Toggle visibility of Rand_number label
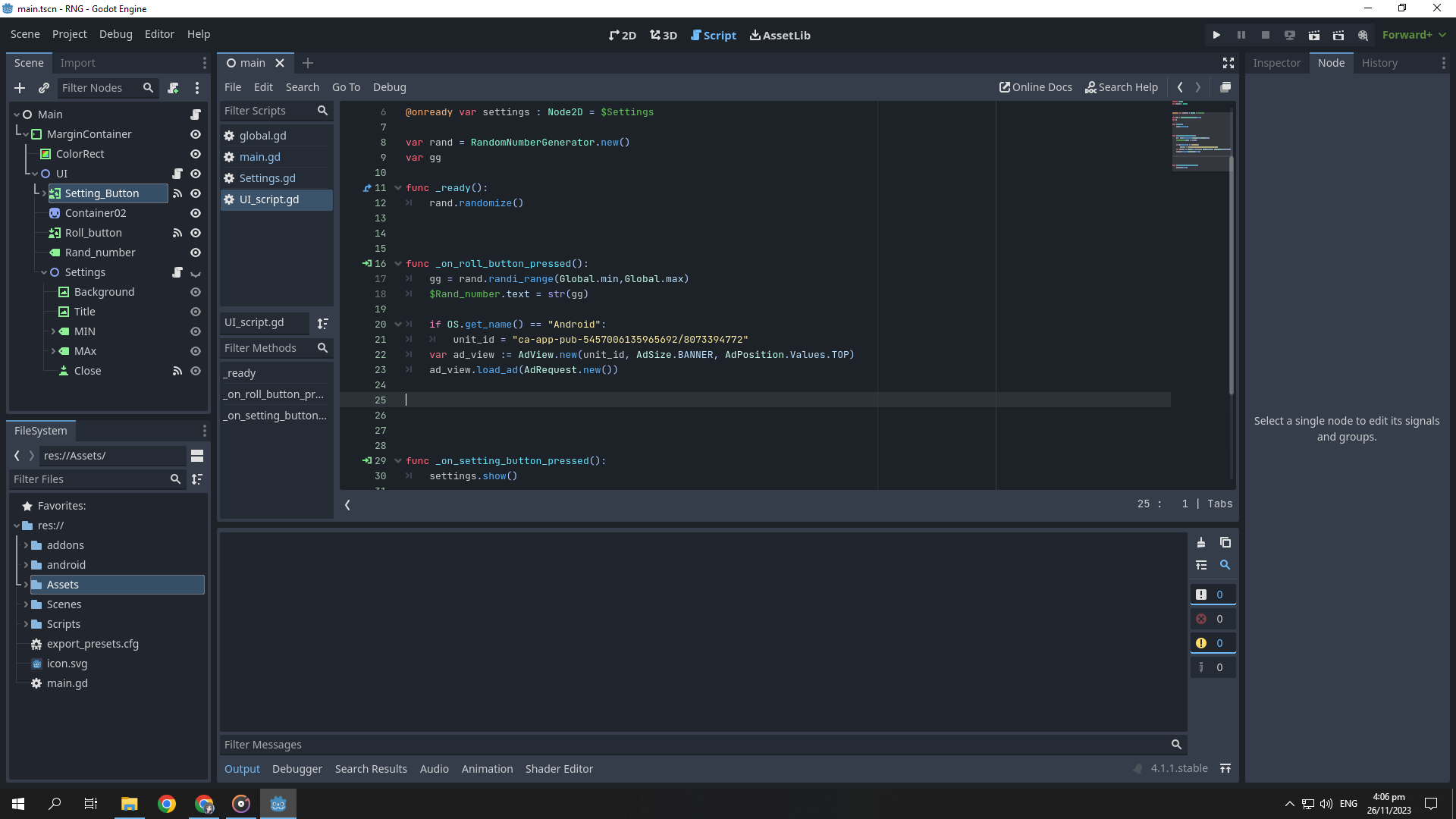The width and height of the screenshot is (1456, 819). coord(196,253)
